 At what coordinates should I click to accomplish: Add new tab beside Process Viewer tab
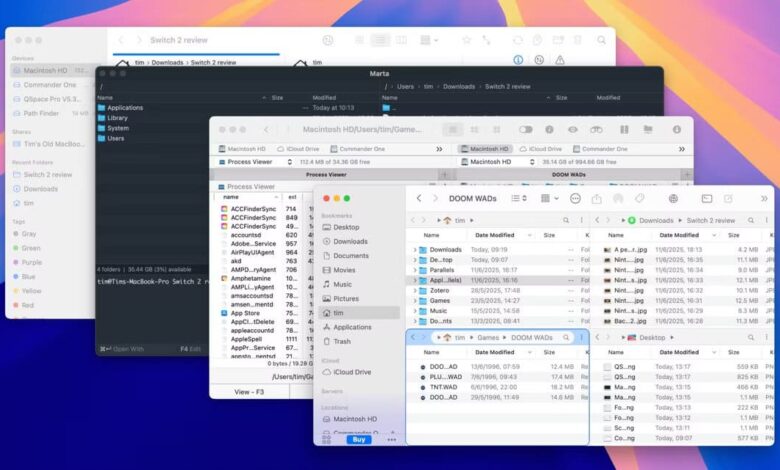(x=445, y=175)
